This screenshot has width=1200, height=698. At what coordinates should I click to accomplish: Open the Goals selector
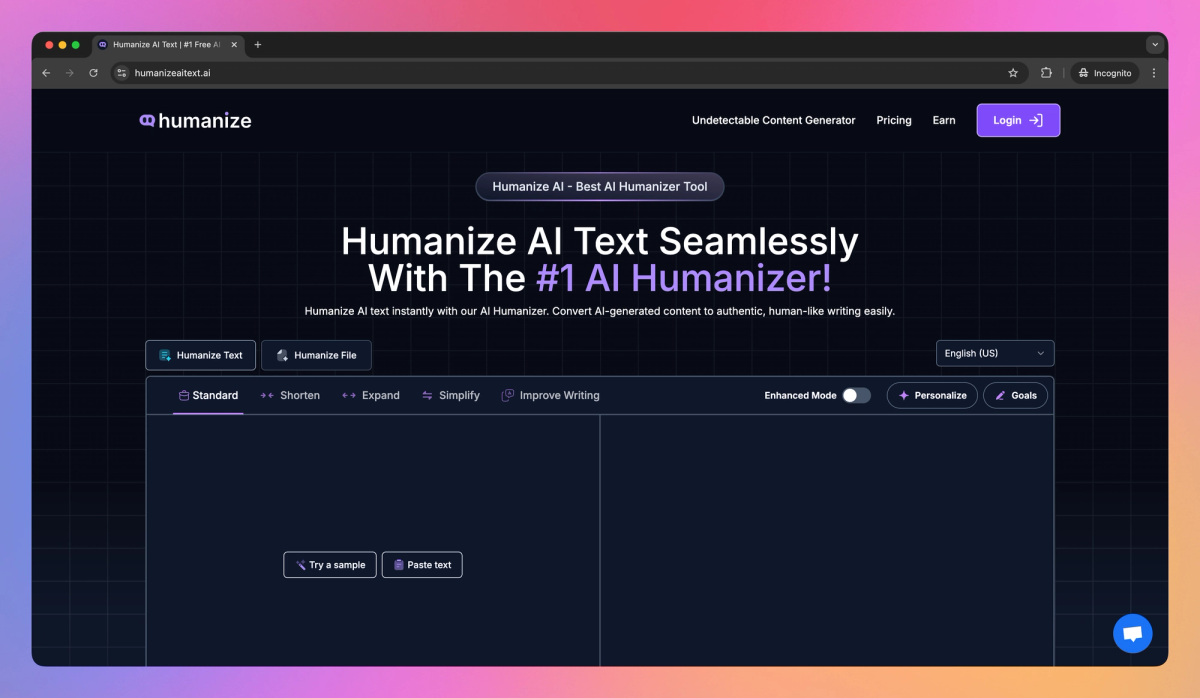point(1015,395)
